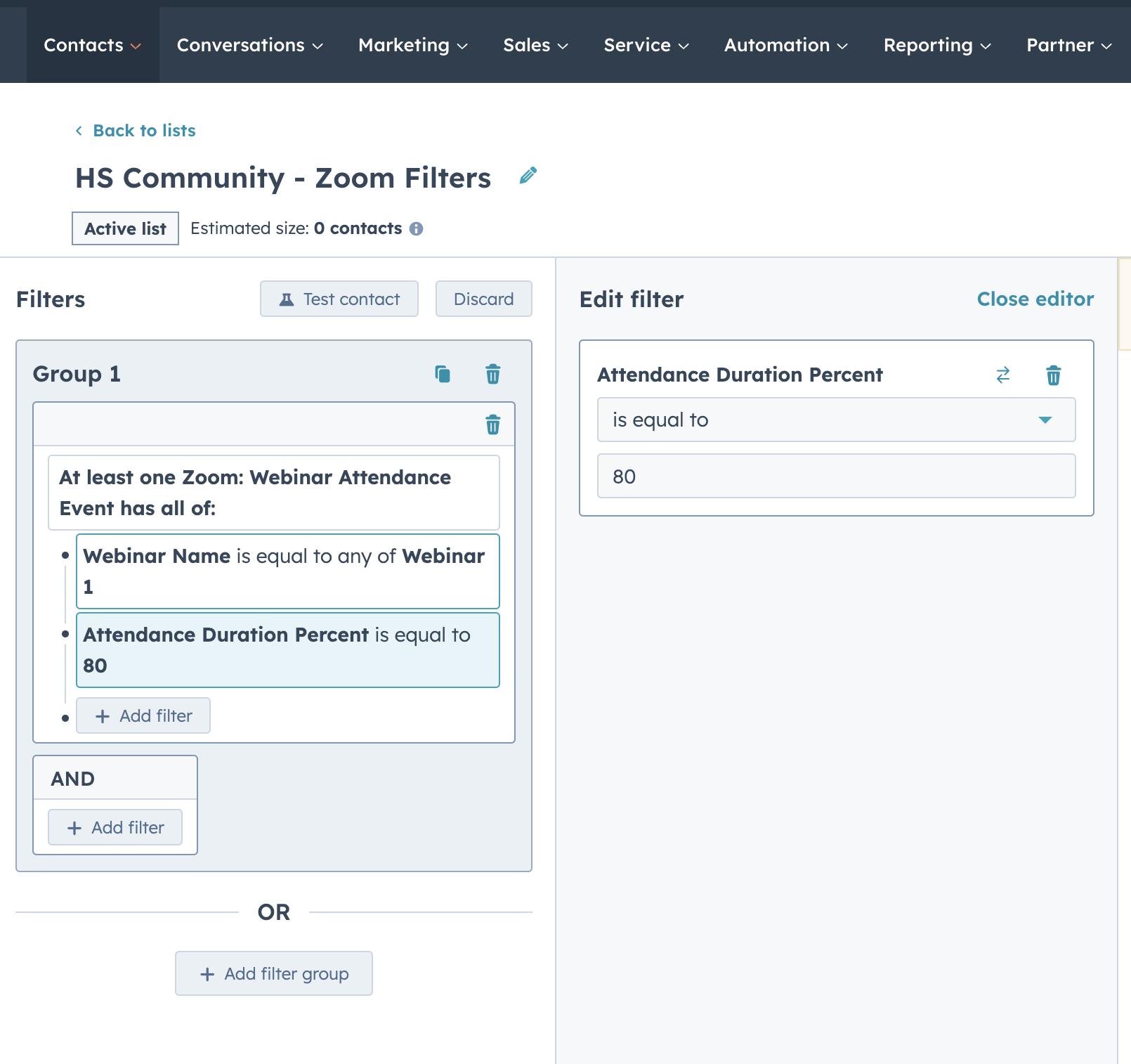The image size is (1131, 1064).
Task: Delete the Attendance Duration Percent filter in the editor
Action: click(x=1053, y=375)
